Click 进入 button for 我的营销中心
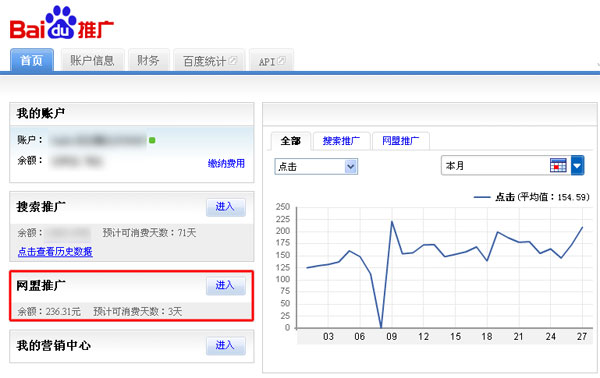Viewport: 600px width, 378px height. [225, 345]
